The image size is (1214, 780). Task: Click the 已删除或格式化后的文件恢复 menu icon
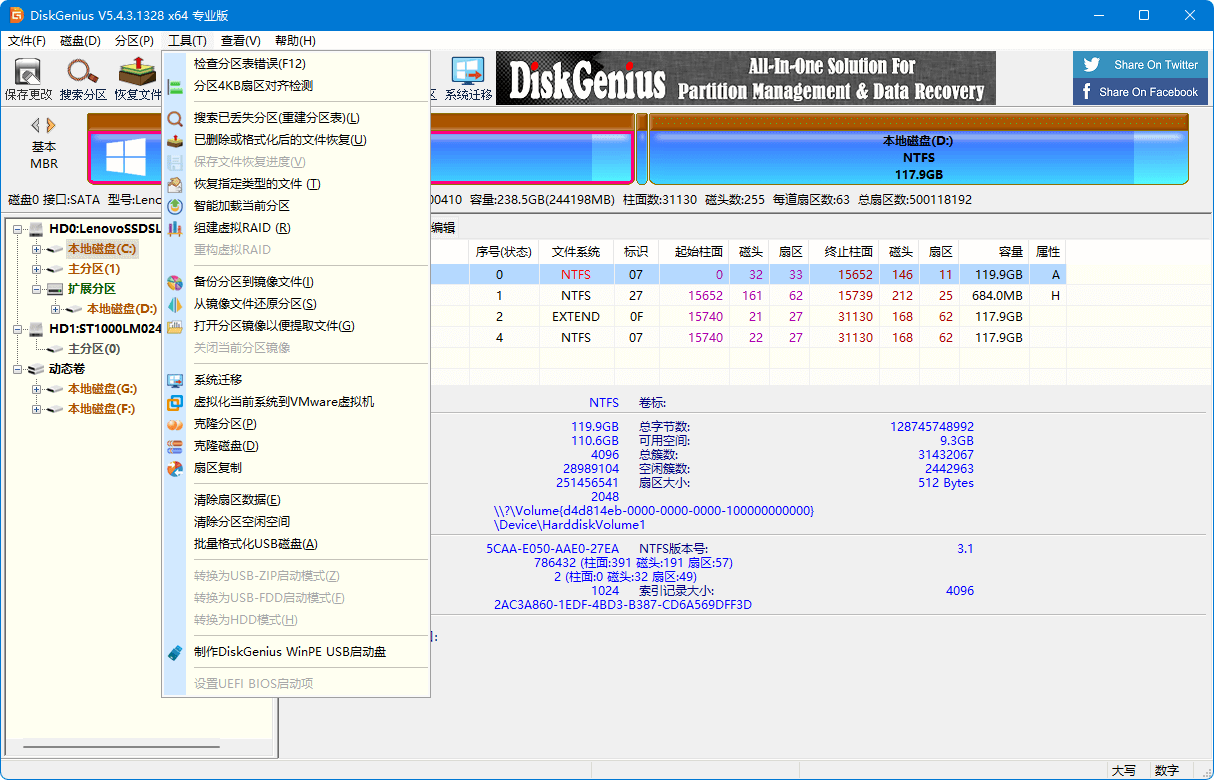point(175,140)
